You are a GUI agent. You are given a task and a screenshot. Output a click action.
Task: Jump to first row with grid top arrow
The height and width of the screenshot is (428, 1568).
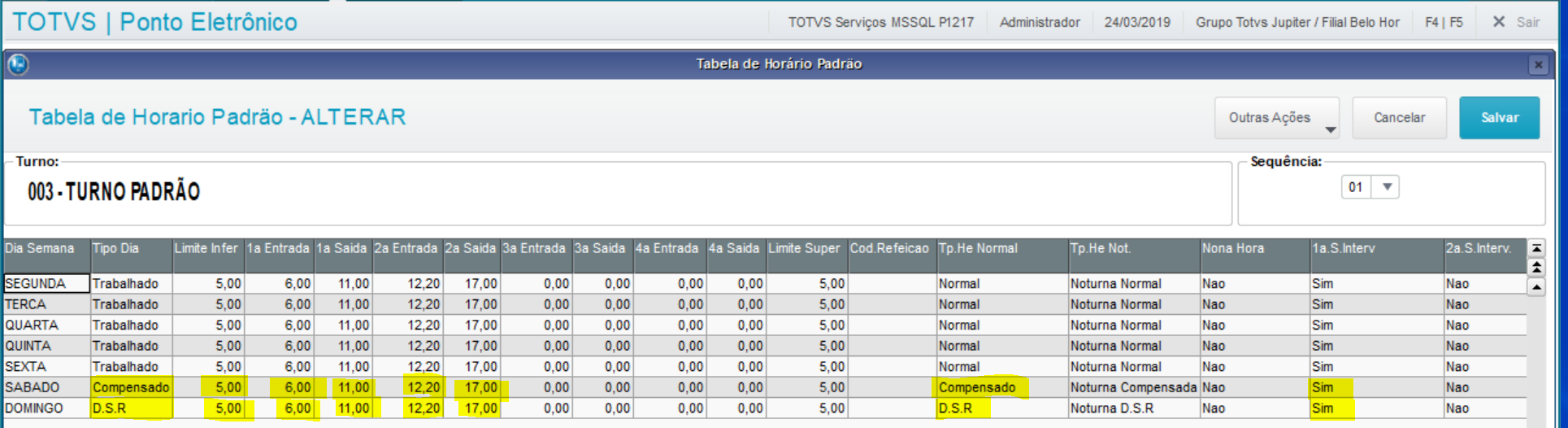click(1536, 248)
